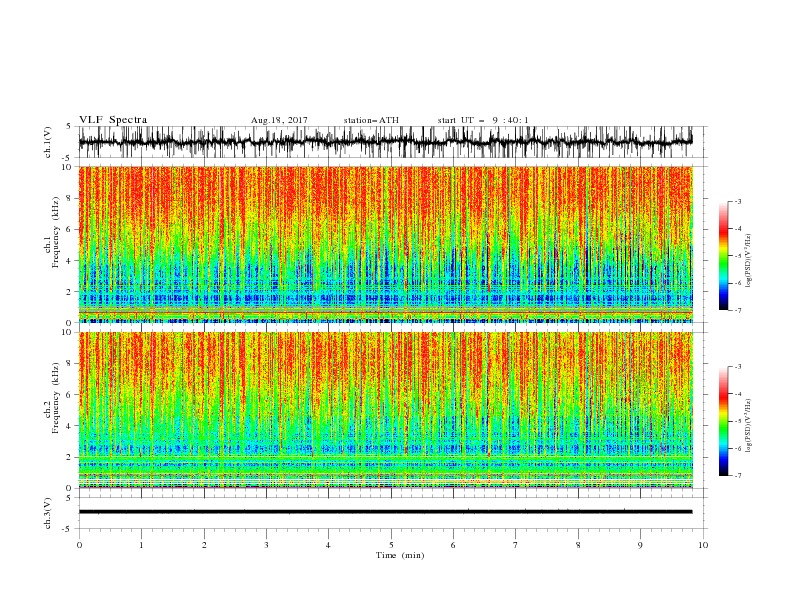Select the "start UT = 9 :40: 1" text
Screen dimensions: 792x612
483,120
